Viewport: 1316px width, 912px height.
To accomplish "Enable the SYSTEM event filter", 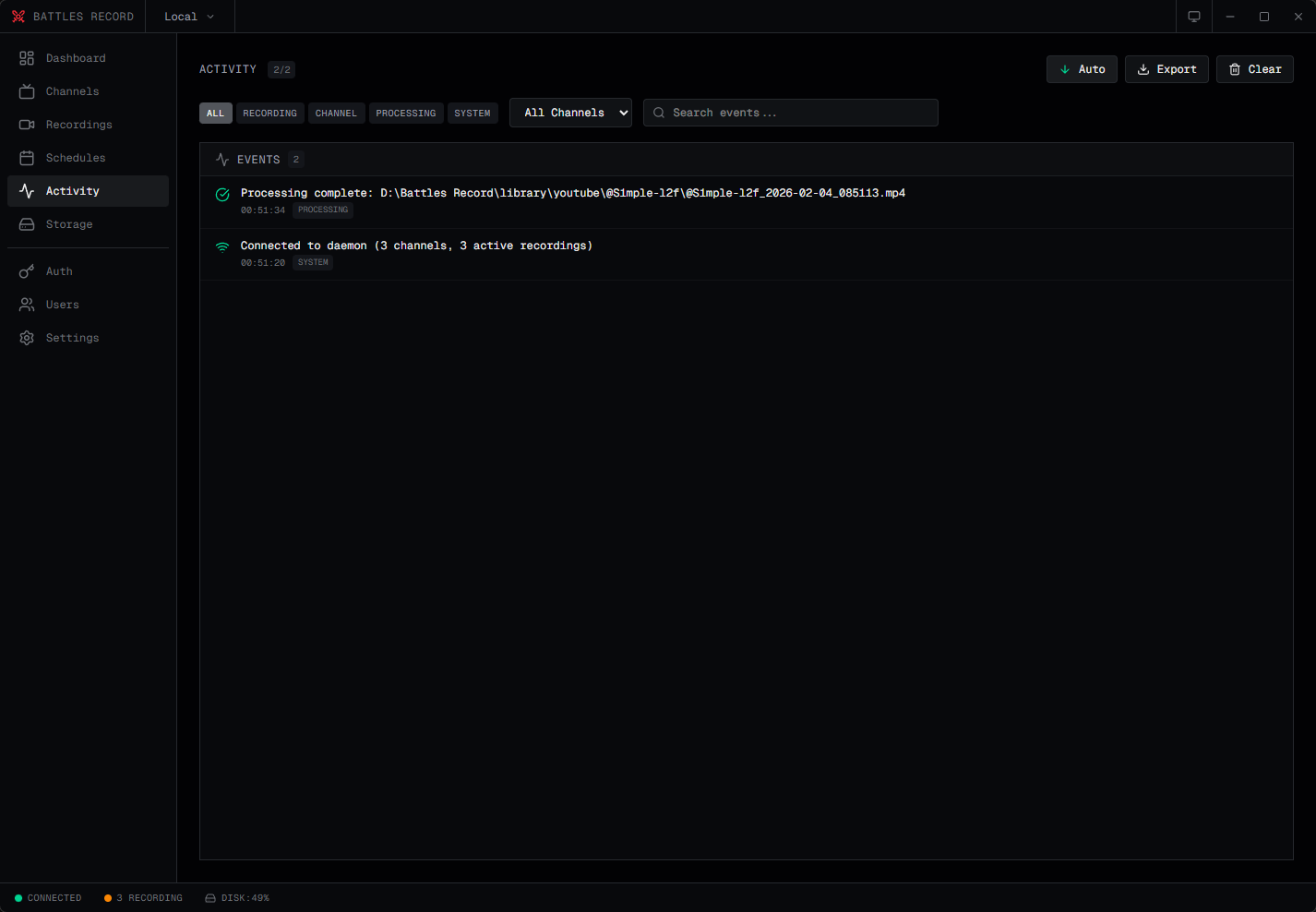I will tap(473, 112).
